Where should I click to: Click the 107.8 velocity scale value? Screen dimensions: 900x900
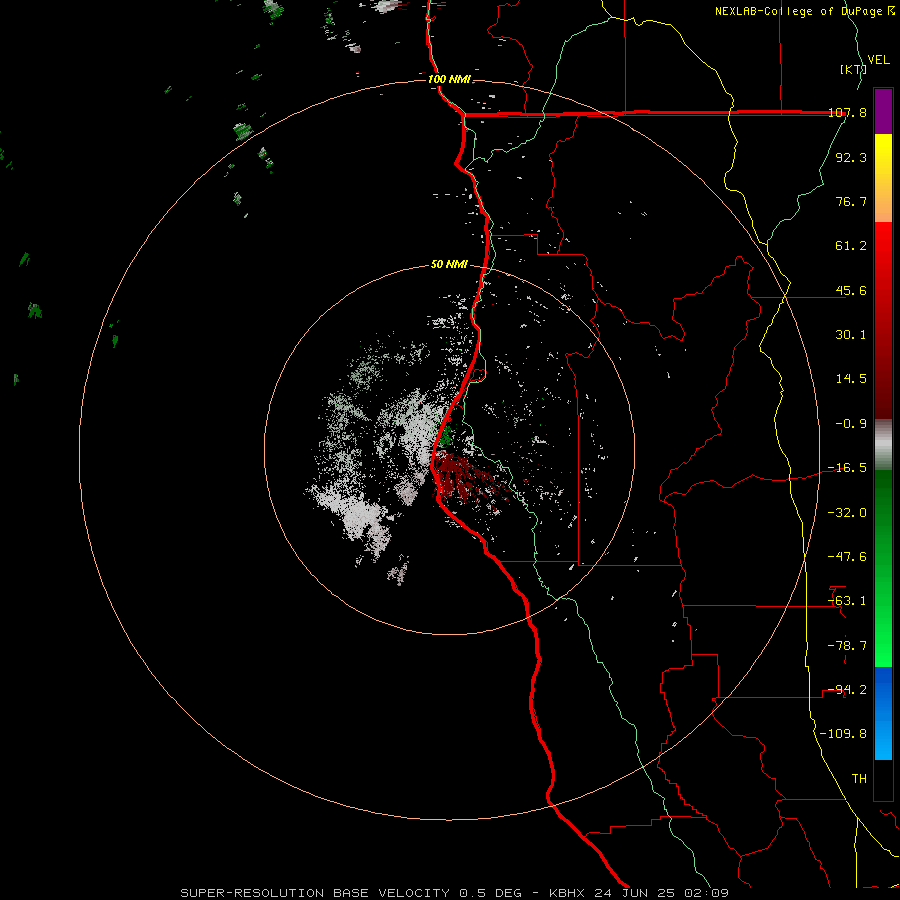[x=847, y=113]
